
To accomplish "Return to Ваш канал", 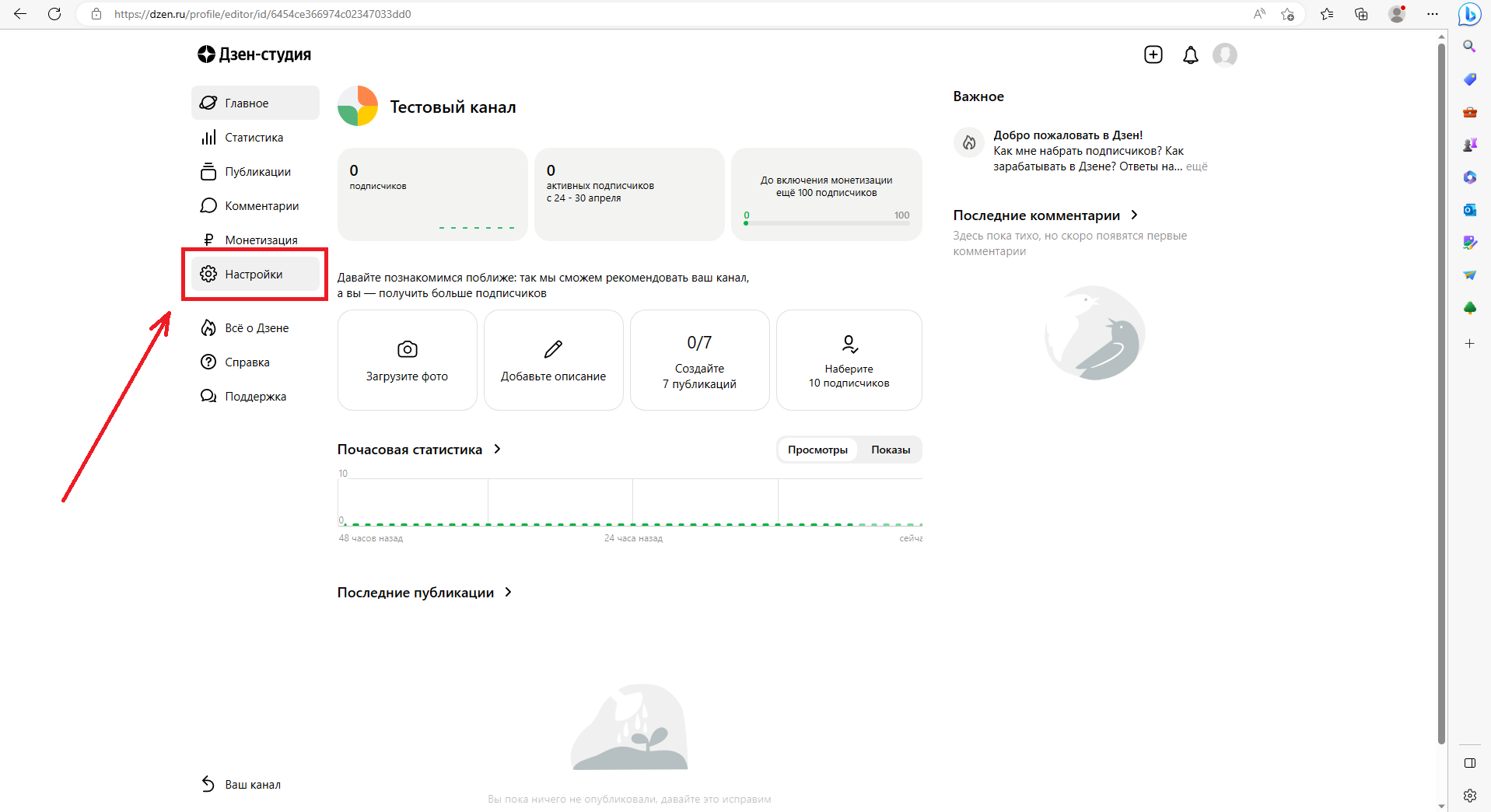I will (x=252, y=784).
